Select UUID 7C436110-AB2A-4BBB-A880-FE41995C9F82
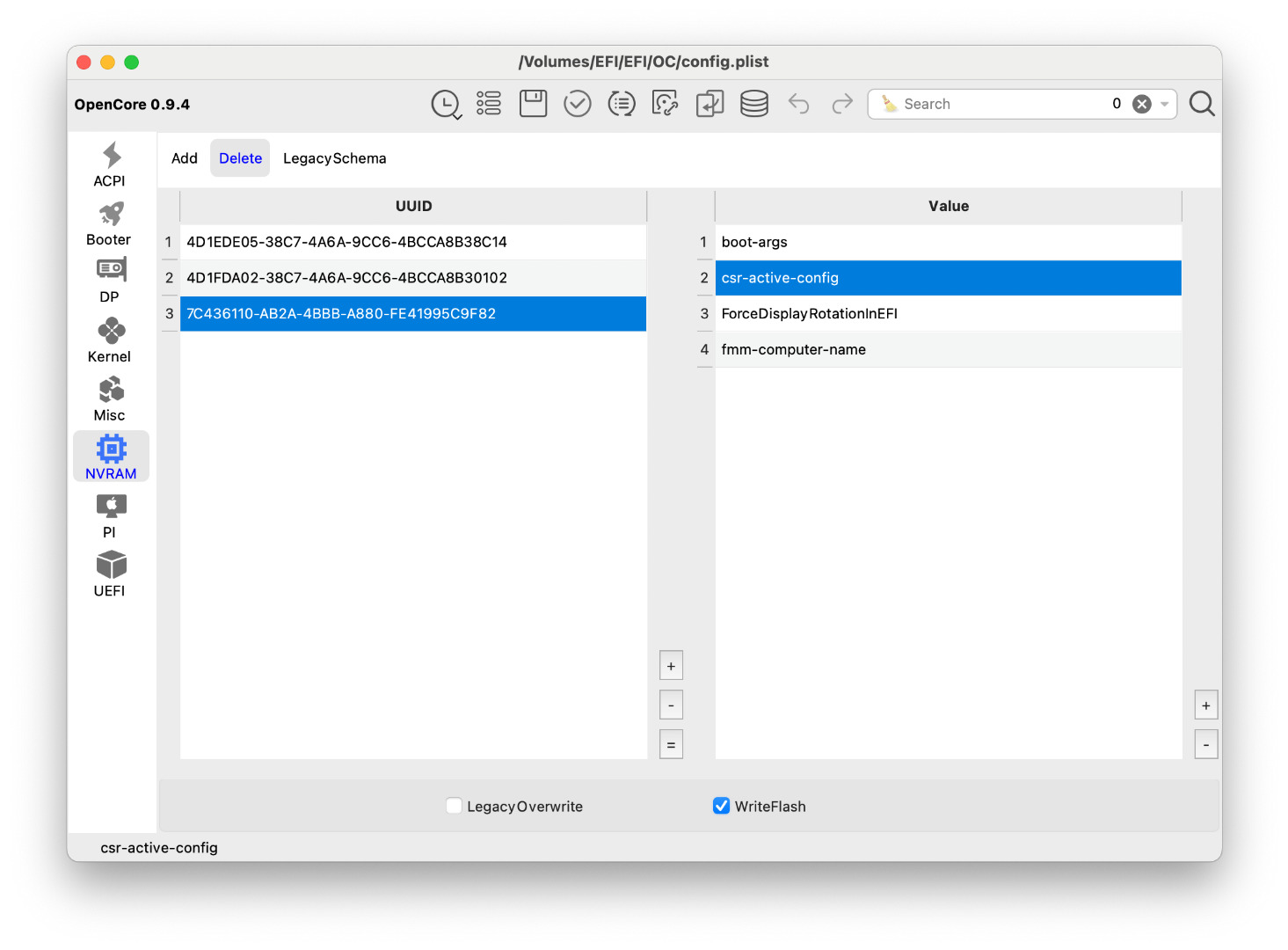The height and width of the screenshot is (950, 1288). pos(413,314)
